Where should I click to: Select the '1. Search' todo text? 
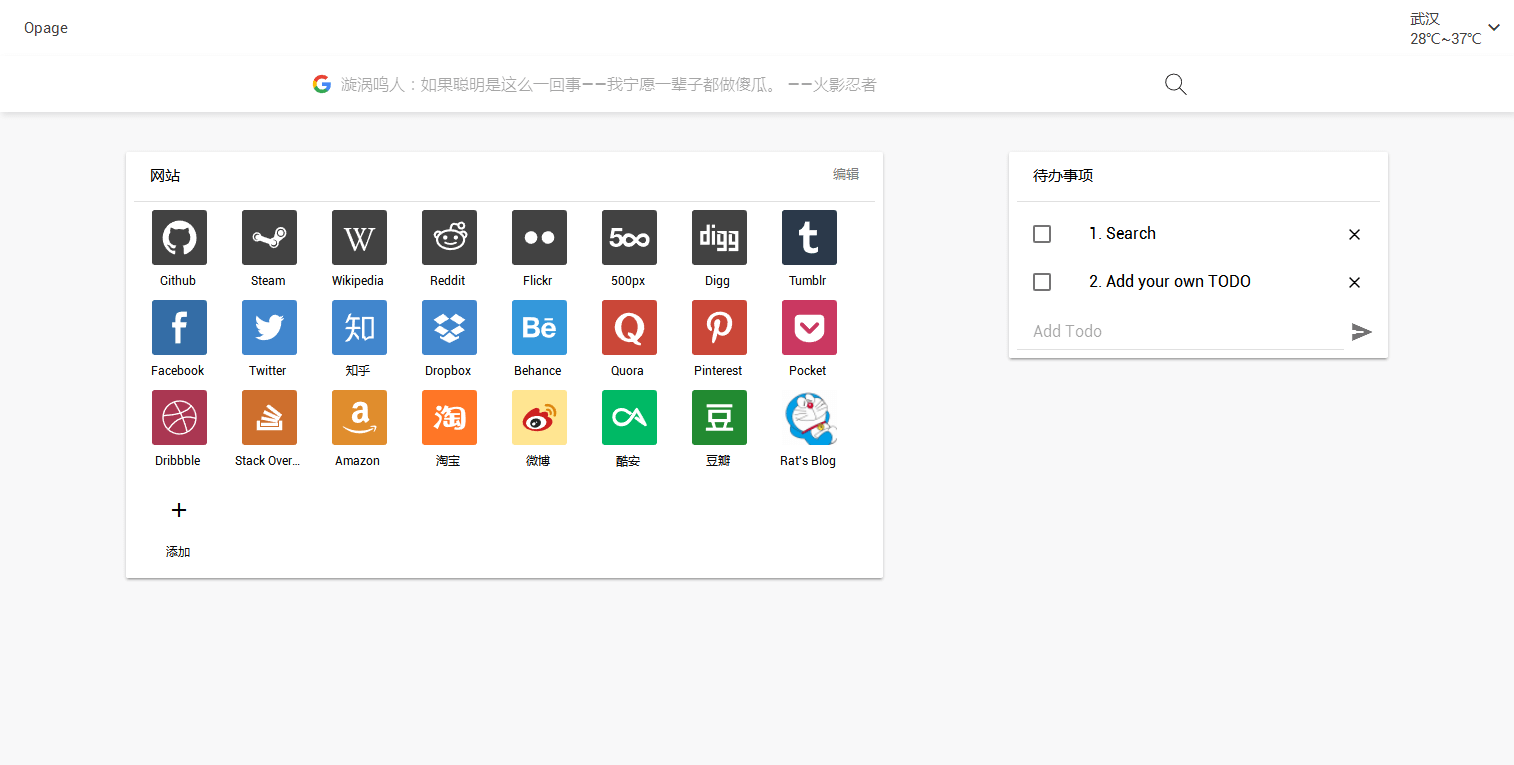pos(1122,234)
